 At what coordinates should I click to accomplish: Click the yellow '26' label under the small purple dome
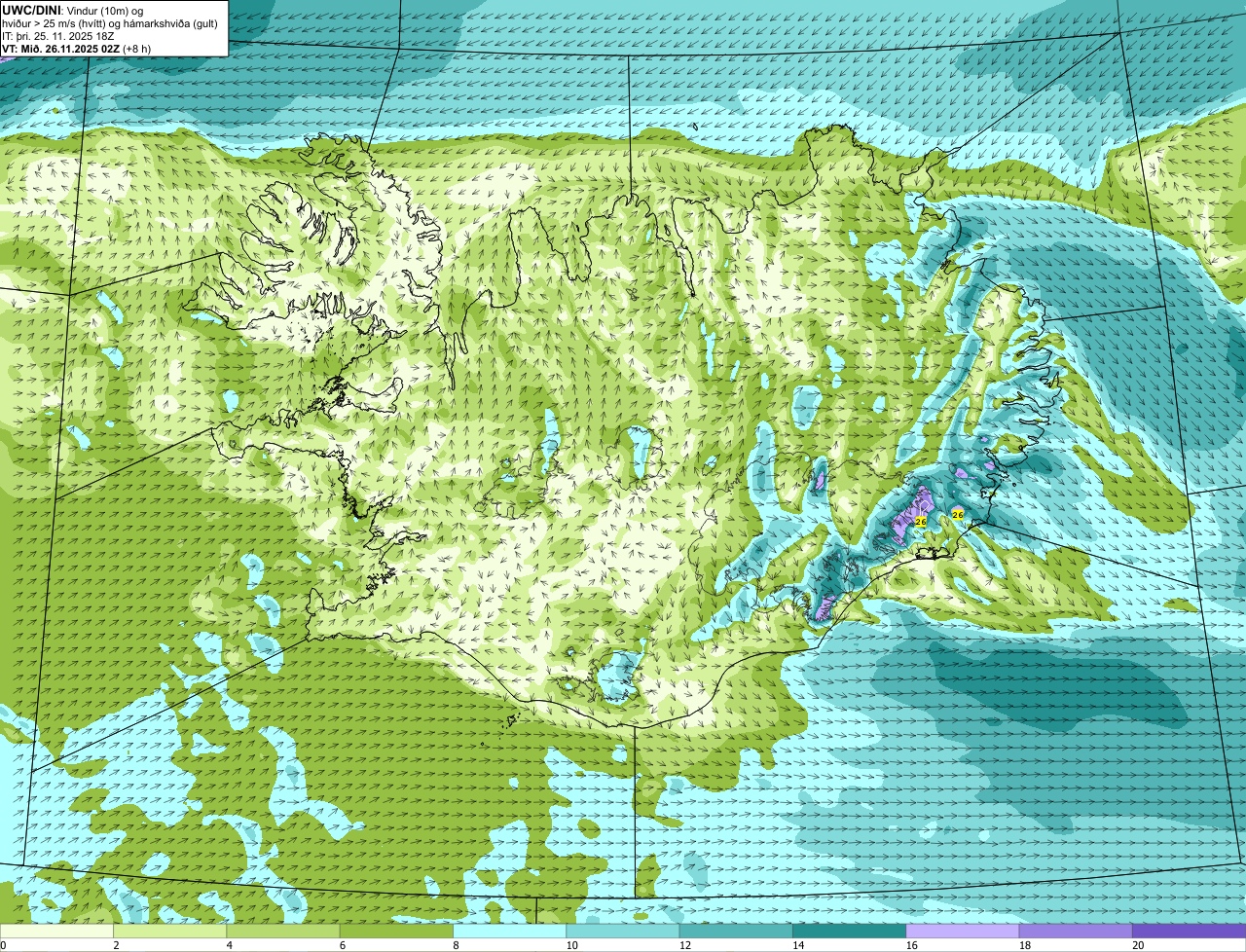tap(958, 514)
